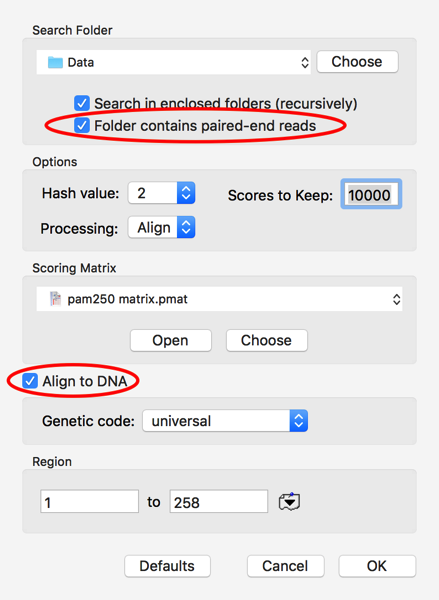Screen dimensions: 439x600
Task: Confirm with the OK button
Action: tap(377, 566)
